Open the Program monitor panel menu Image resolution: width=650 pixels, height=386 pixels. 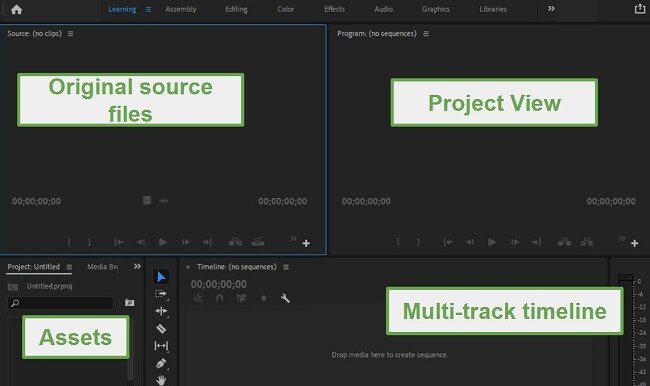coord(426,34)
